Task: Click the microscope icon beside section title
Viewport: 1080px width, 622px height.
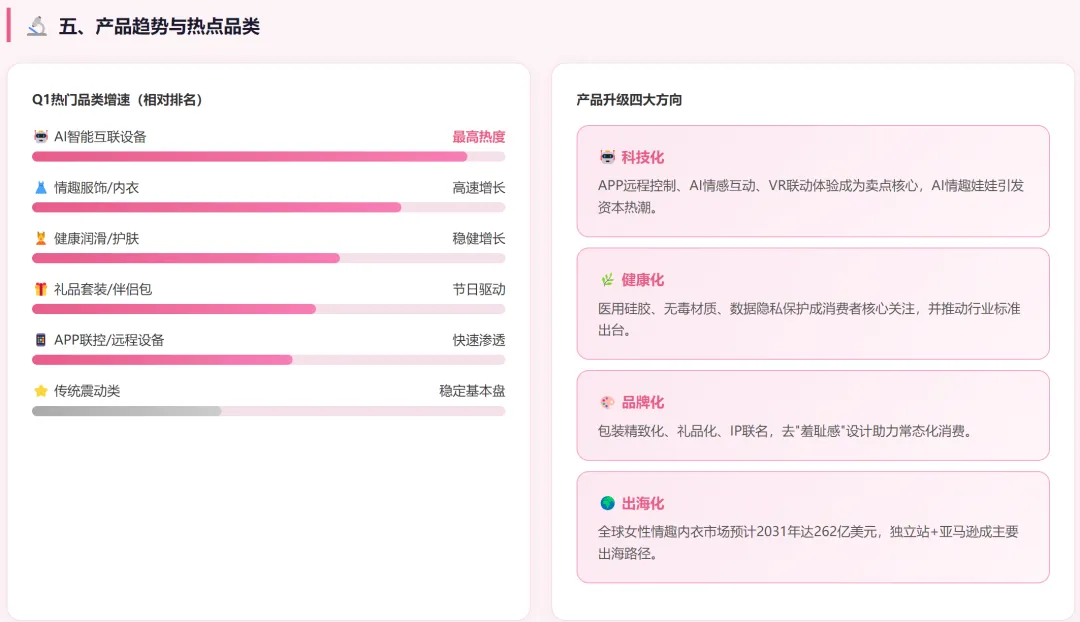Action: [37, 27]
